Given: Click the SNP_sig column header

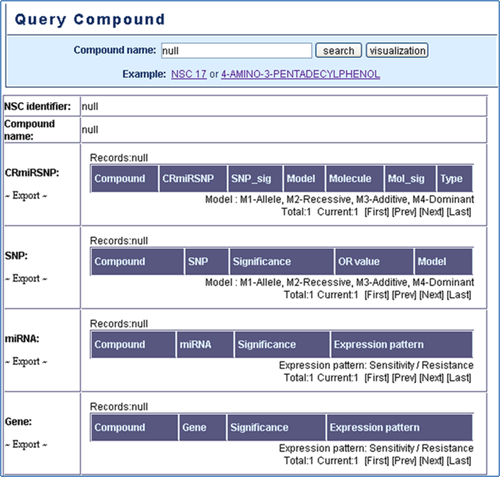Looking at the screenshot, I should (255, 179).
